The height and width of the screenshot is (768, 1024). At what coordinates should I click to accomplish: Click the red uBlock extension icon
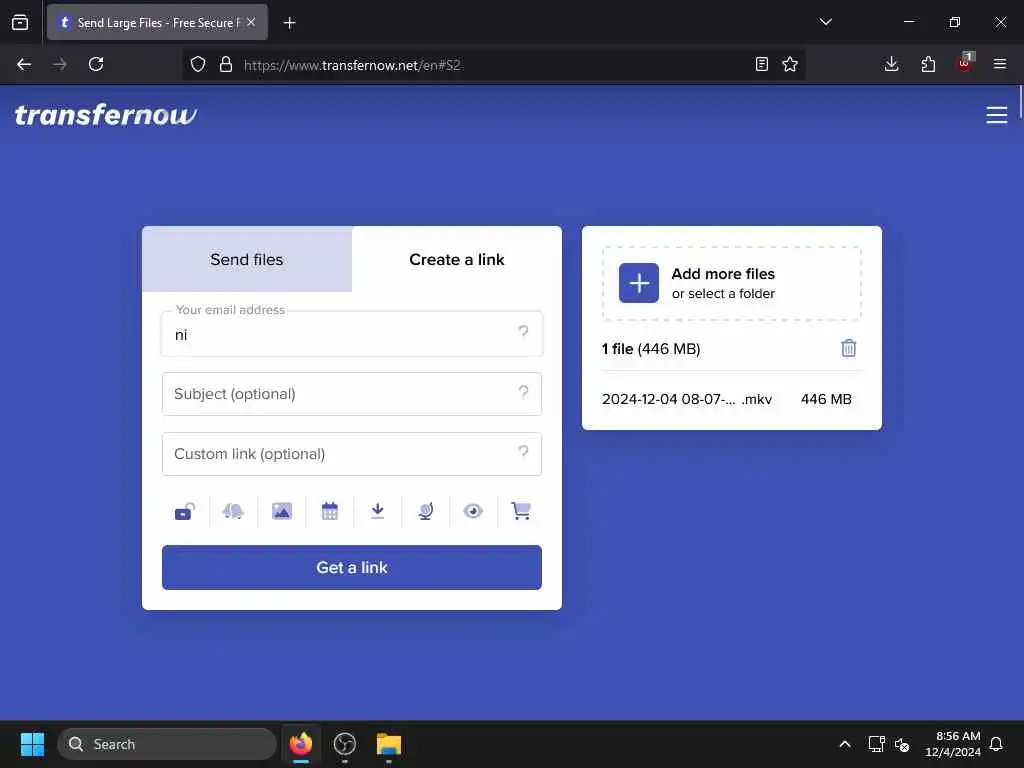[x=965, y=63]
